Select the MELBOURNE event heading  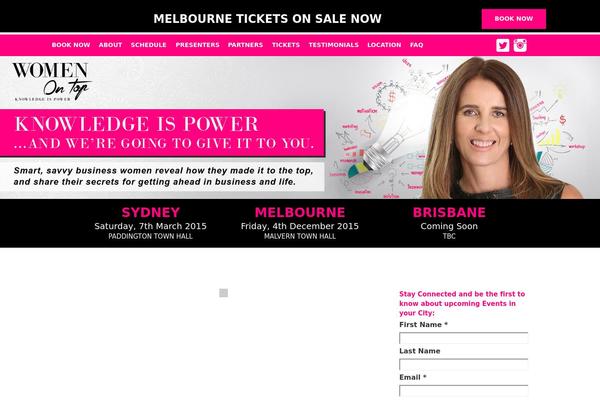click(x=300, y=212)
